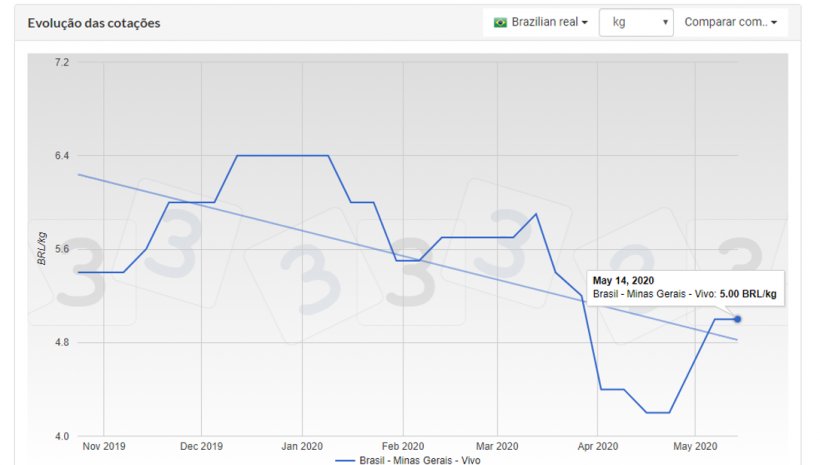
Task: Click the Nov 2019 x-axis label
Action: click(x=105, y=446)
